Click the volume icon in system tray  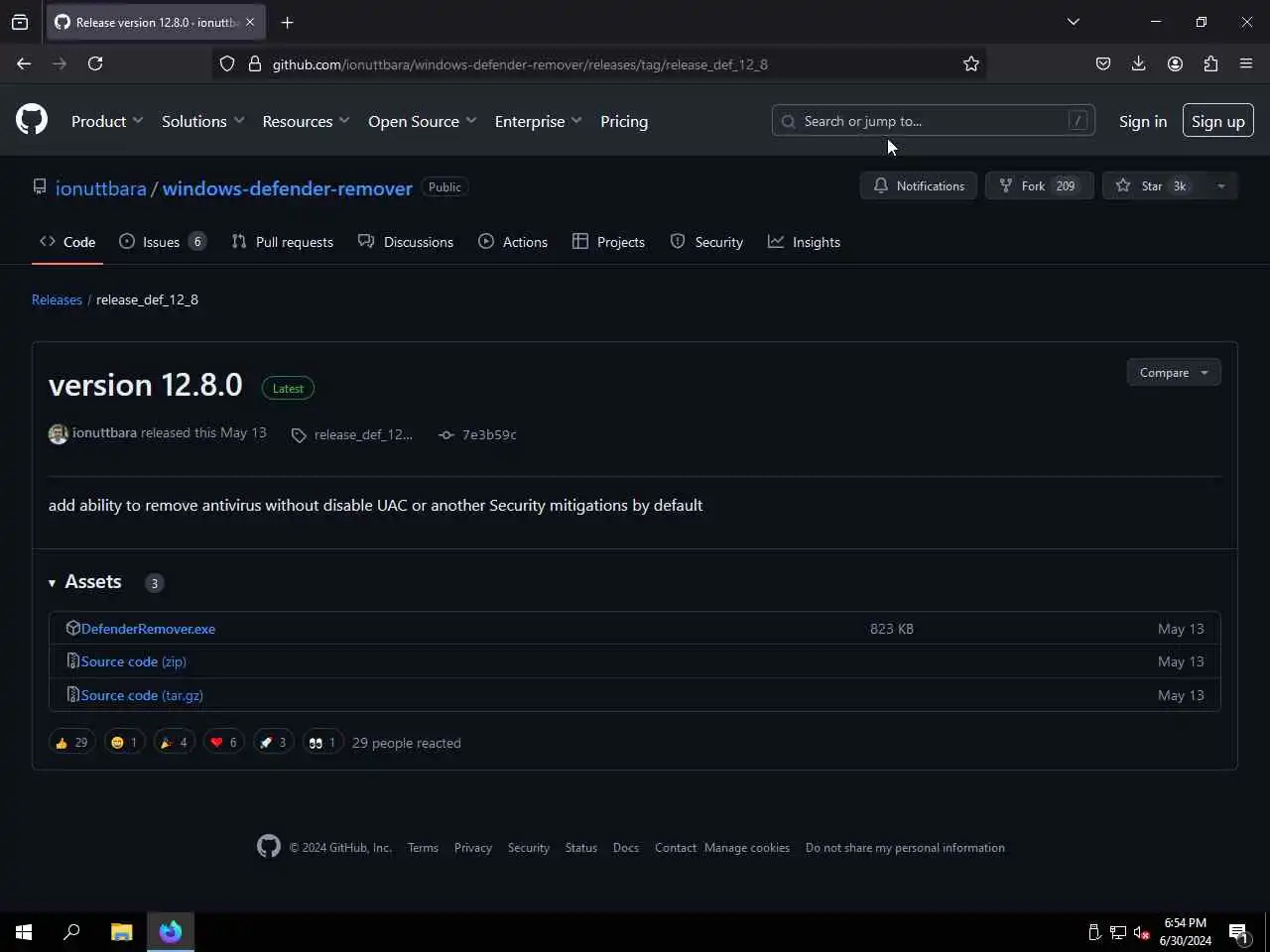point(1141,932)
